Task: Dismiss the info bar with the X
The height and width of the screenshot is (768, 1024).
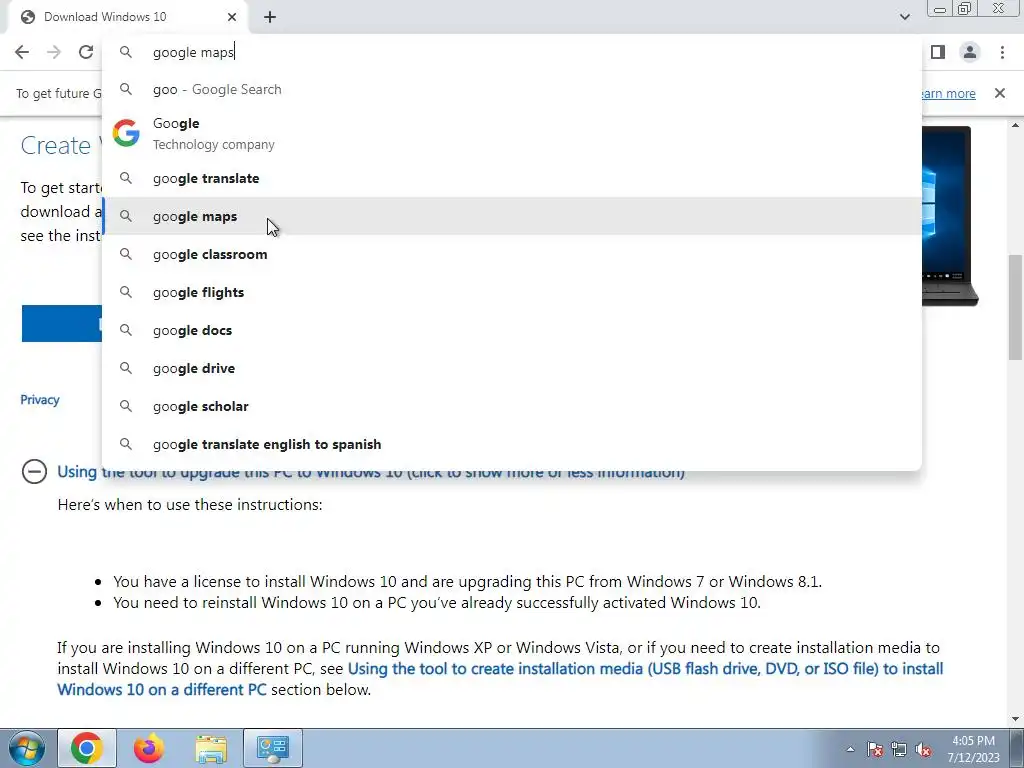Action: point(1000,93)
